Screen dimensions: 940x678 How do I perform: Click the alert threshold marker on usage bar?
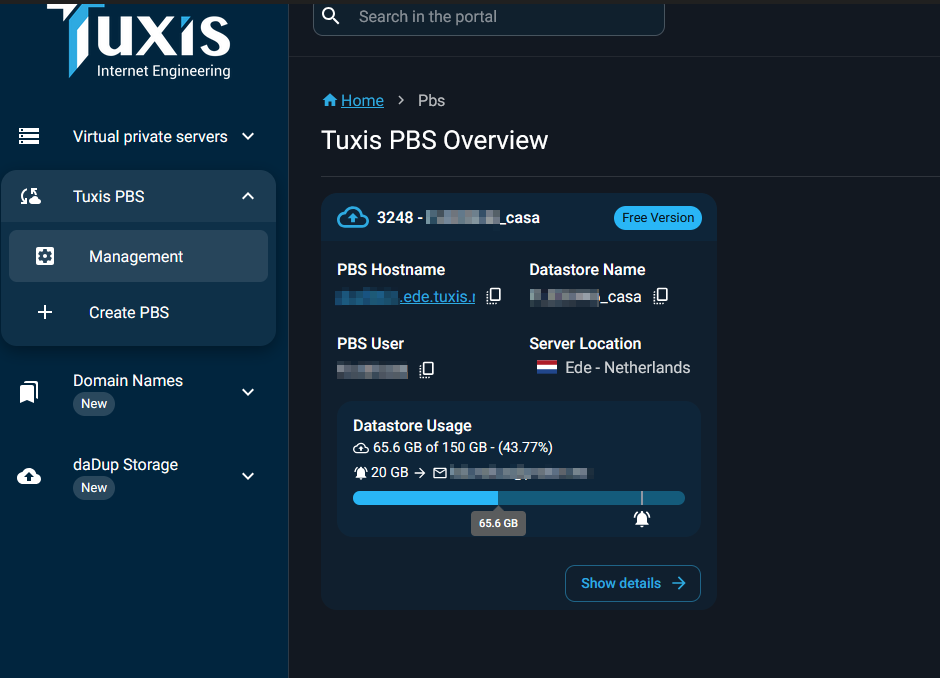point(641,498)
